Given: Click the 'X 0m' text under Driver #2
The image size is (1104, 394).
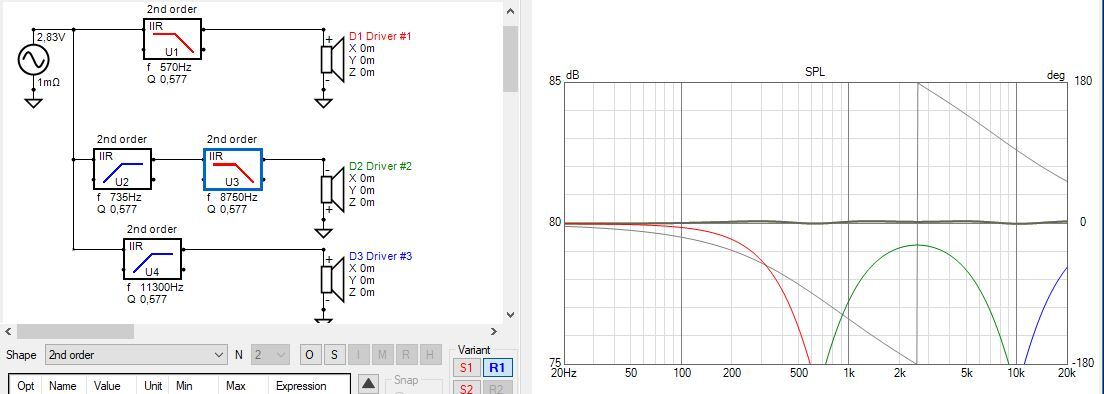Looking at the screenshot, I should pyautogui.click(x=362, y=178).
